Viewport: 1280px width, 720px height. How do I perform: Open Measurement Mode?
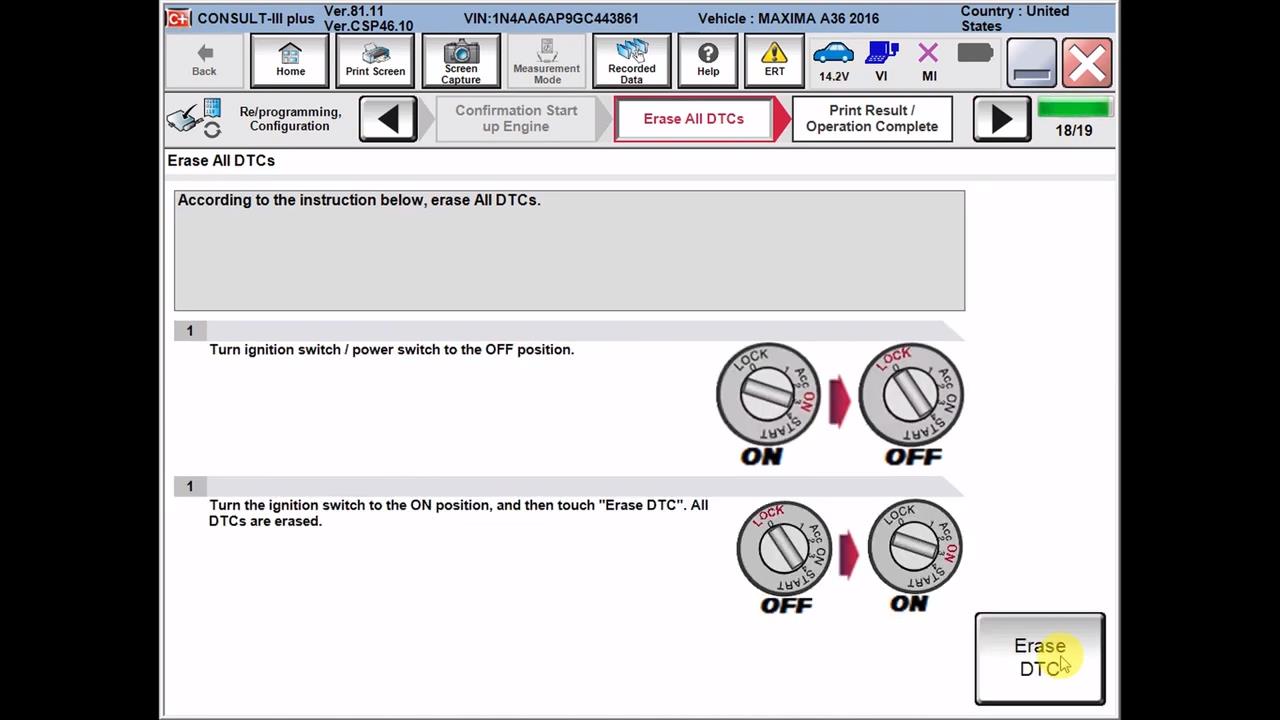click(x=547, y=61)
